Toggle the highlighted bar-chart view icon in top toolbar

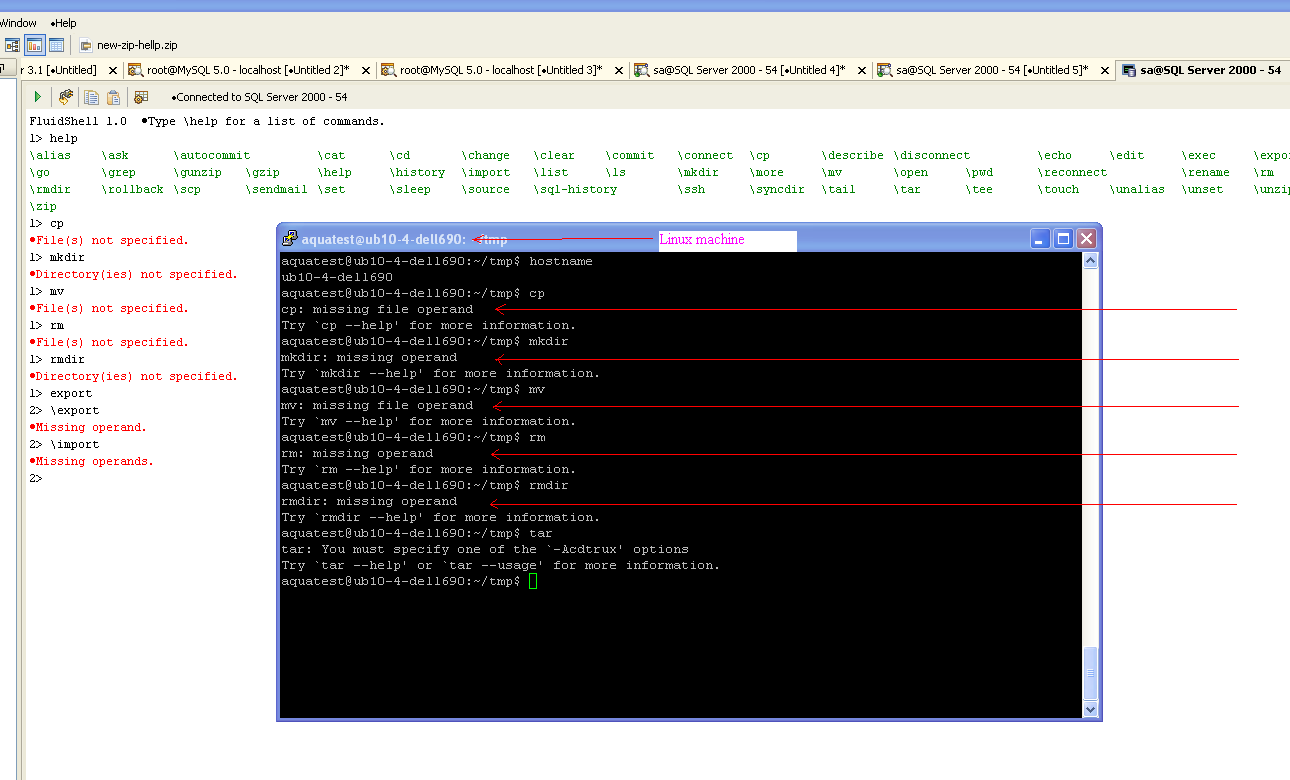pyautogui.click(x=35, y=45)
